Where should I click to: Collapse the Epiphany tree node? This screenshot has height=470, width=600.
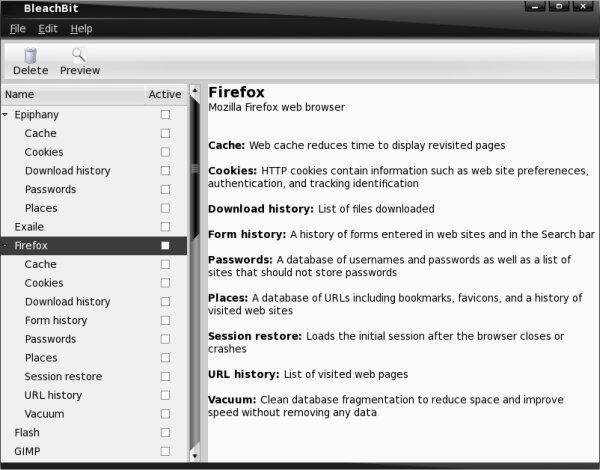(x=5, y=114)
